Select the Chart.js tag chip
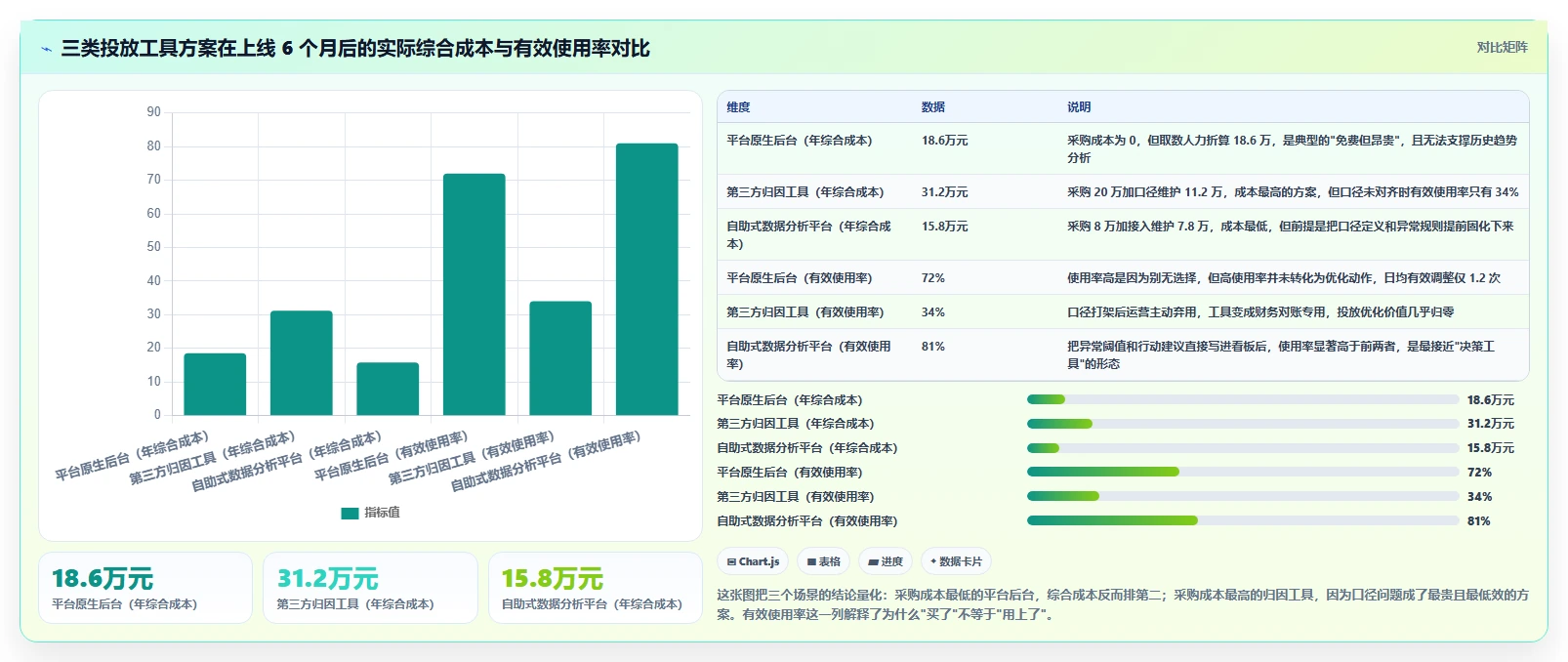This screenshot has width=1568, height=662. click(753, 561)
